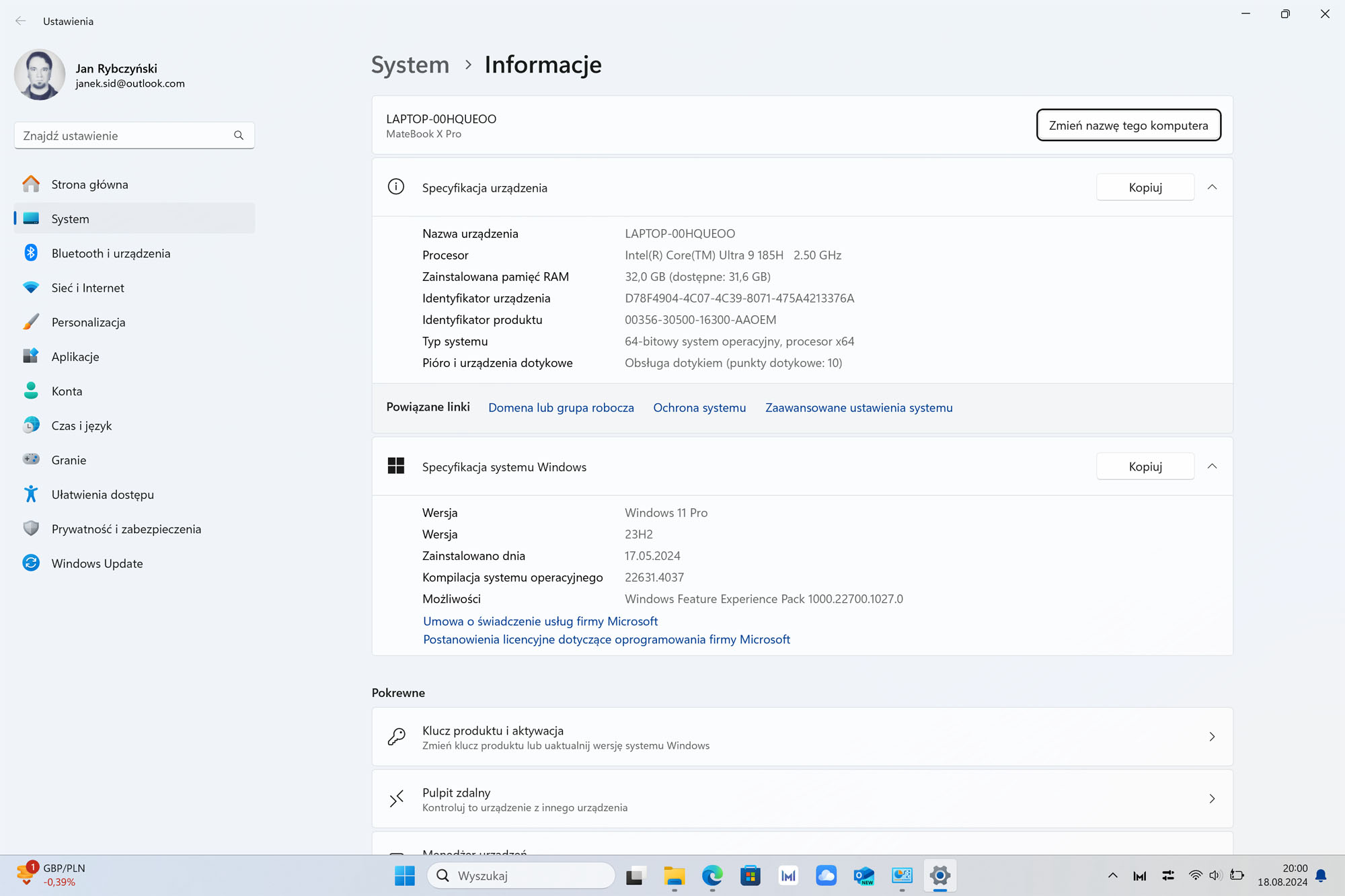This screenshot has height=896, width=1345.
Task: Open Microsoft Store from taskbar
Action: point(750,875)
